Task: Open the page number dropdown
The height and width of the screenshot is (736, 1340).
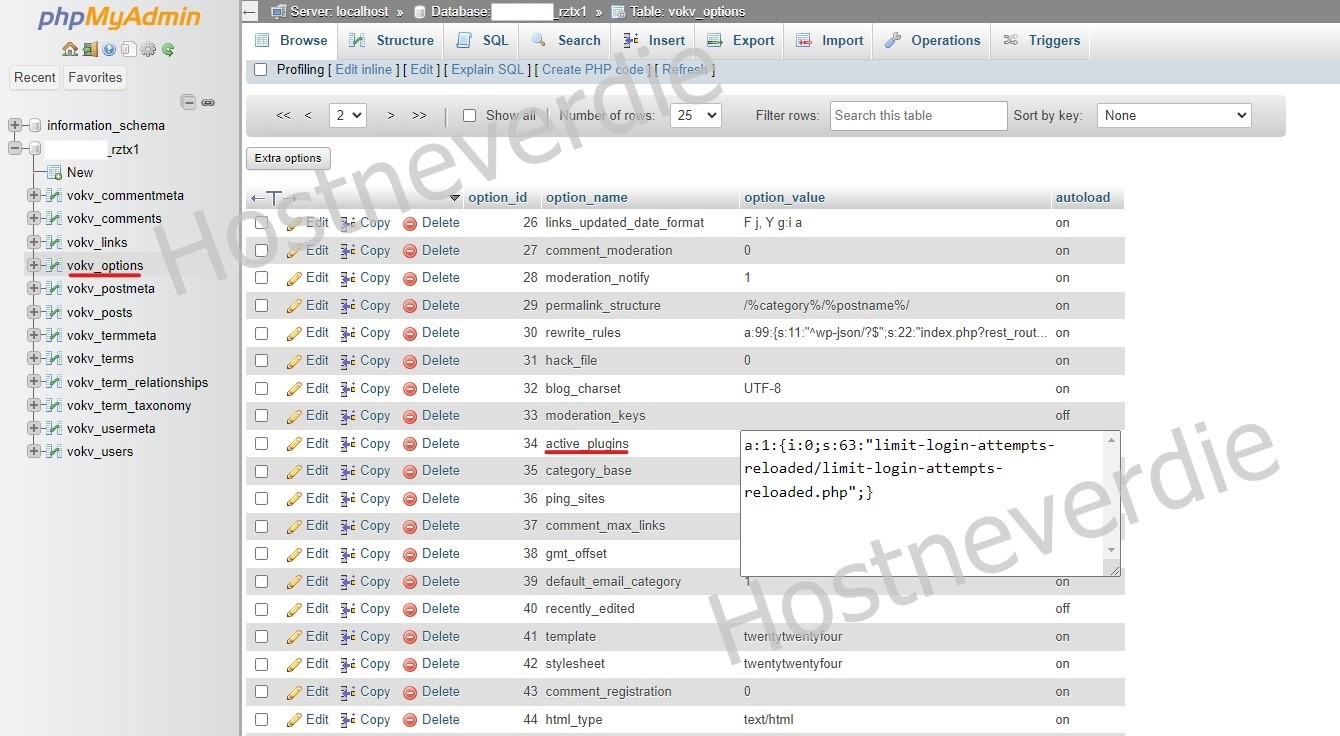Action: (x=348, y=116)
